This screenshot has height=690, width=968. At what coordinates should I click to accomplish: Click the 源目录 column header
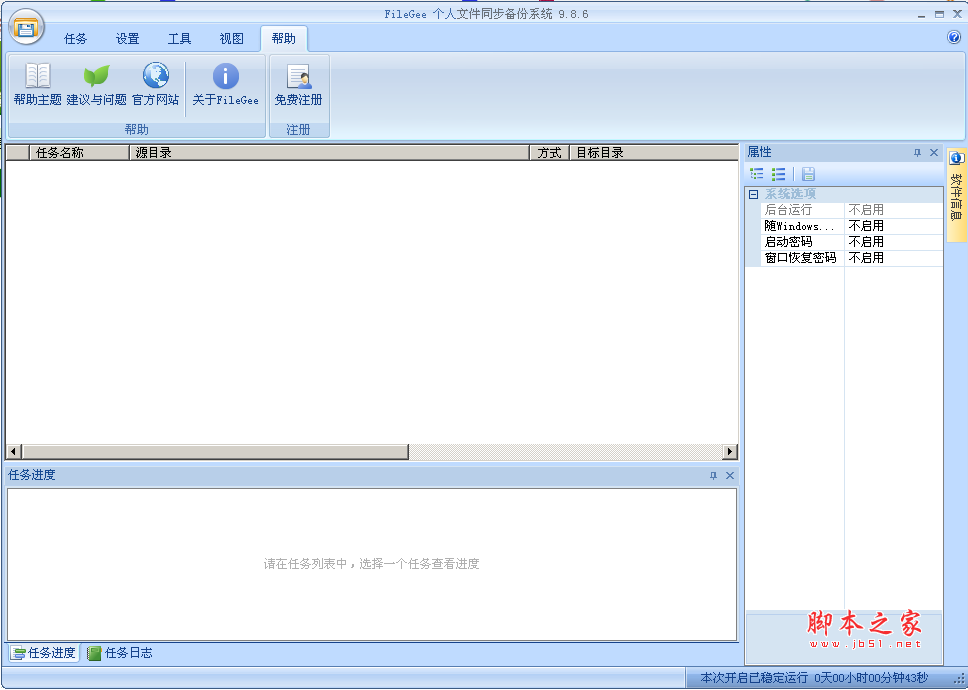pyautogui.click(x=329, y=152)
